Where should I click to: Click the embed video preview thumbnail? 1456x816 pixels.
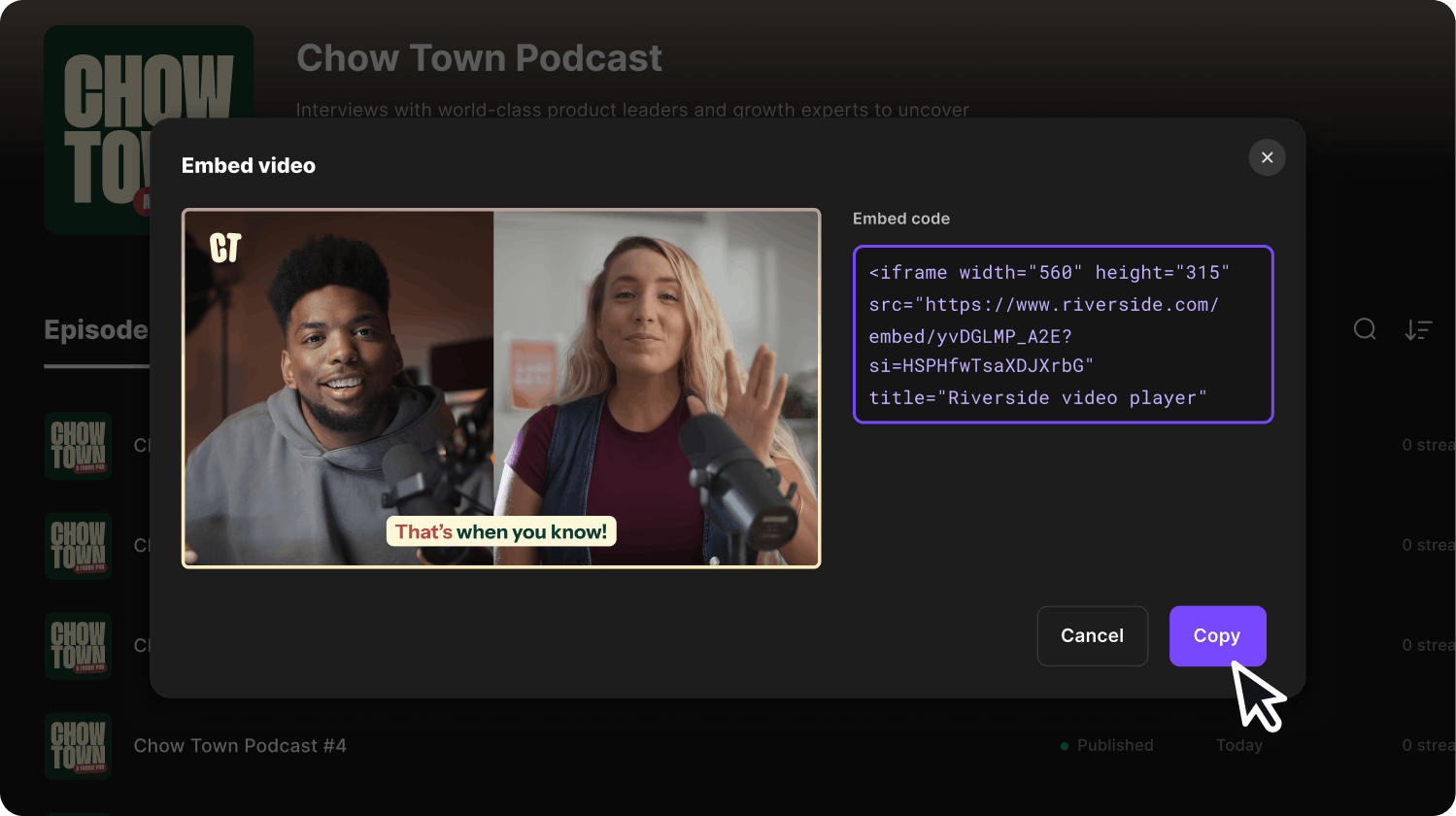501,389
